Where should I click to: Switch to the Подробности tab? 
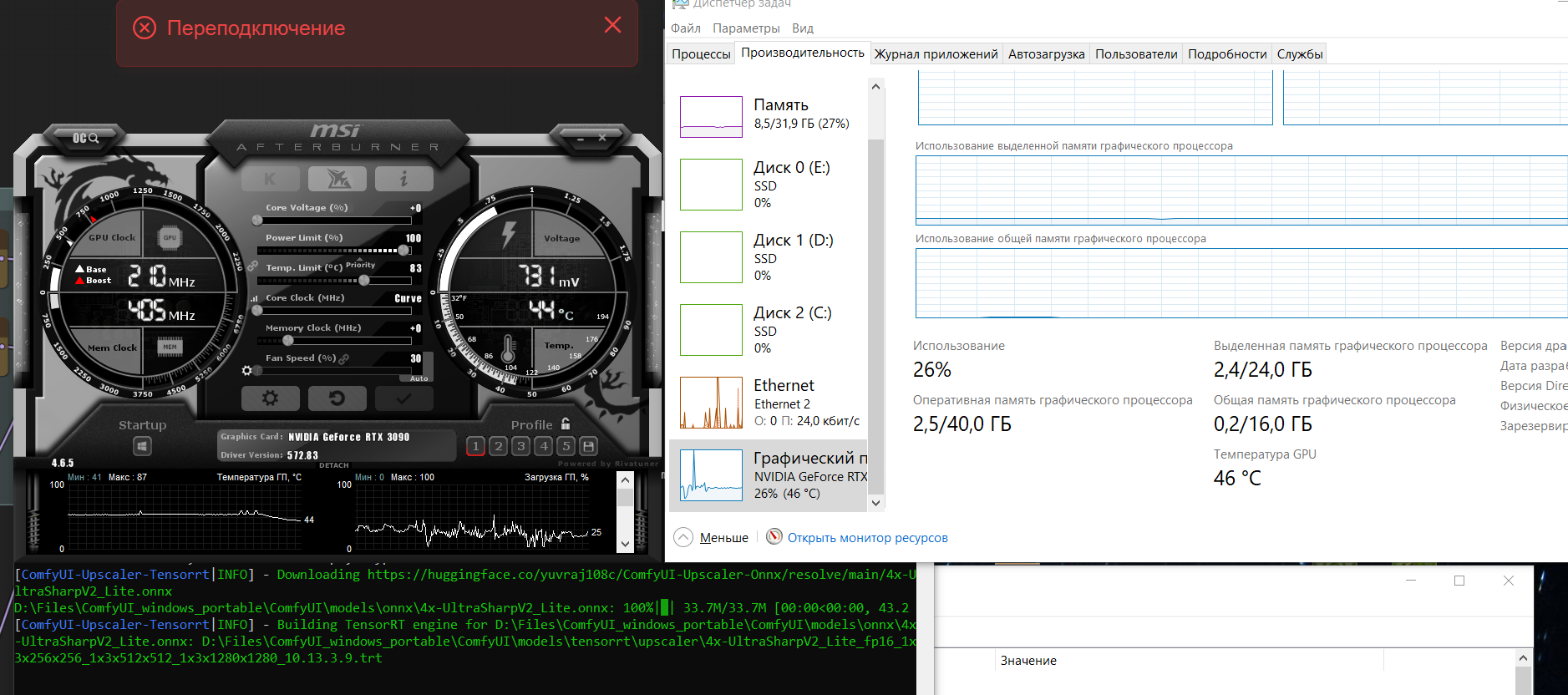pyautogui.click(x=1228, y=54)
